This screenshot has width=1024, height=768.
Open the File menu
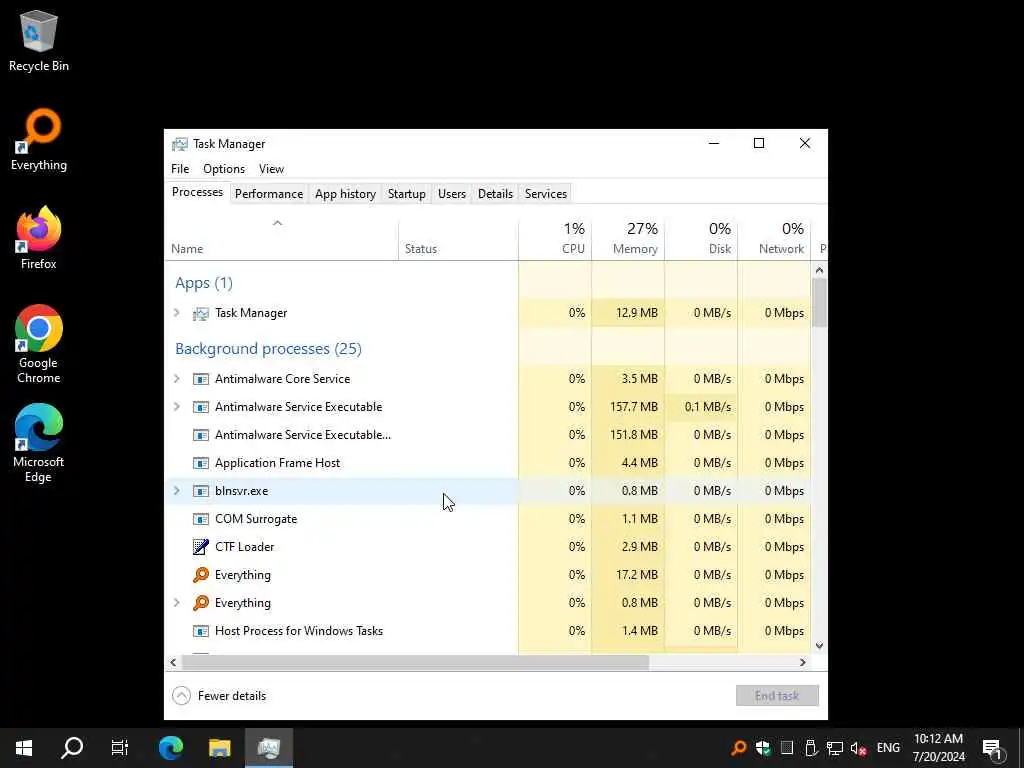(x=180, y=169)
